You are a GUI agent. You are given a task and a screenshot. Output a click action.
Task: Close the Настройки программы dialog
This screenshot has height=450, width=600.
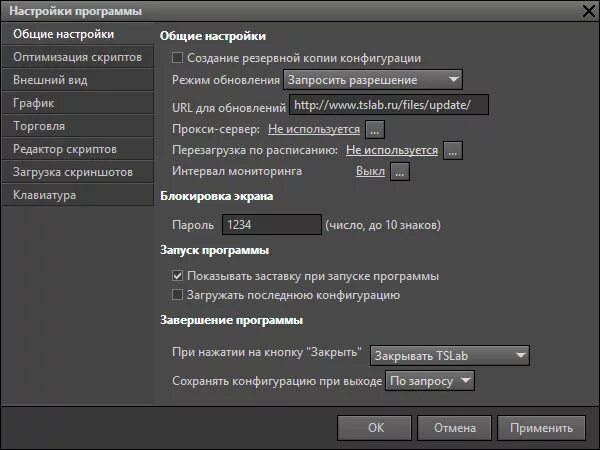pos(589,11)
